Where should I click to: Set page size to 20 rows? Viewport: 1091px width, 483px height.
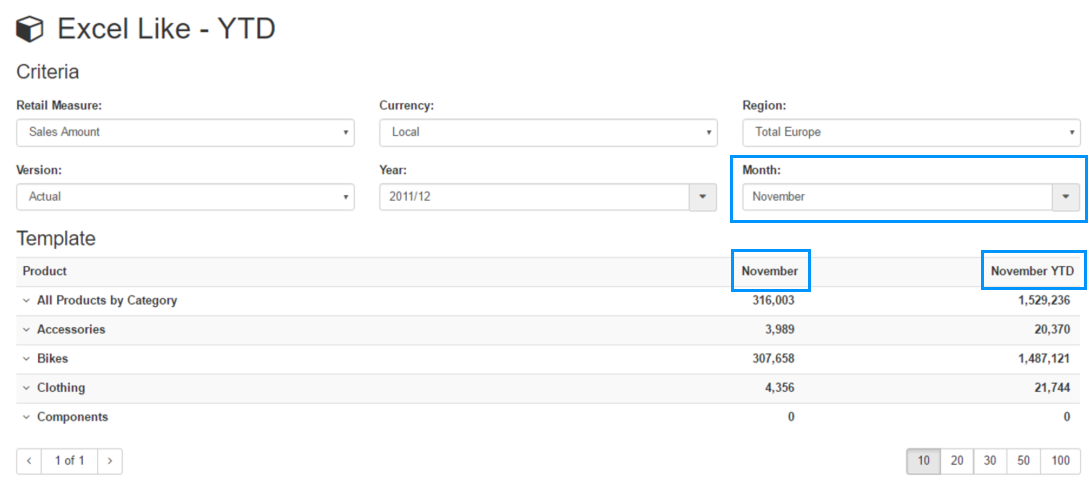click(x=957, y=461)
